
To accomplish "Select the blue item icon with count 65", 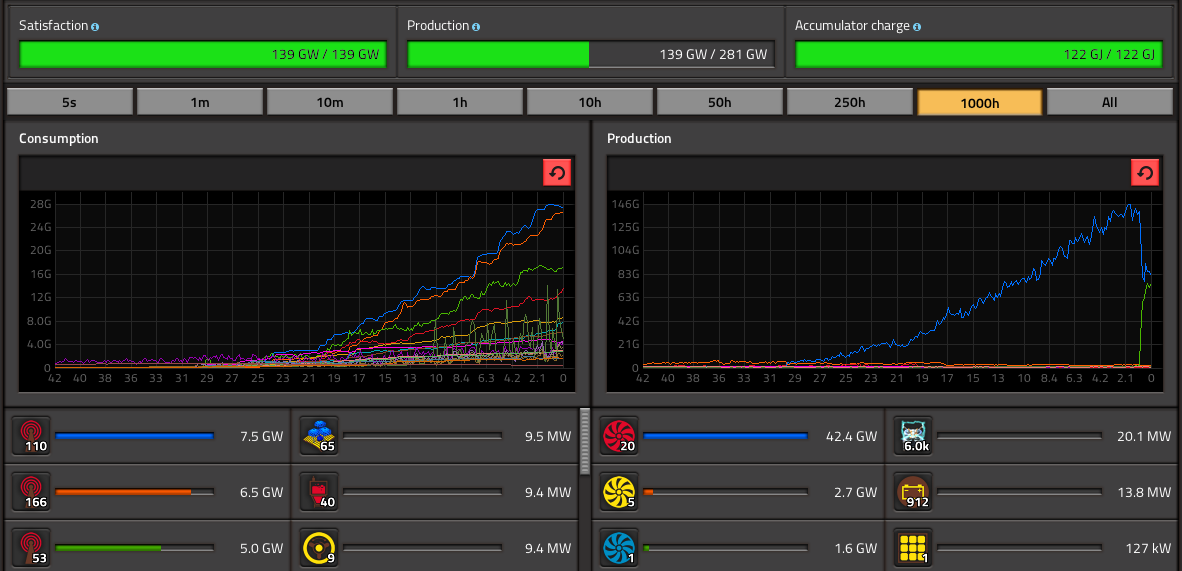I will (x=319, y=436).
